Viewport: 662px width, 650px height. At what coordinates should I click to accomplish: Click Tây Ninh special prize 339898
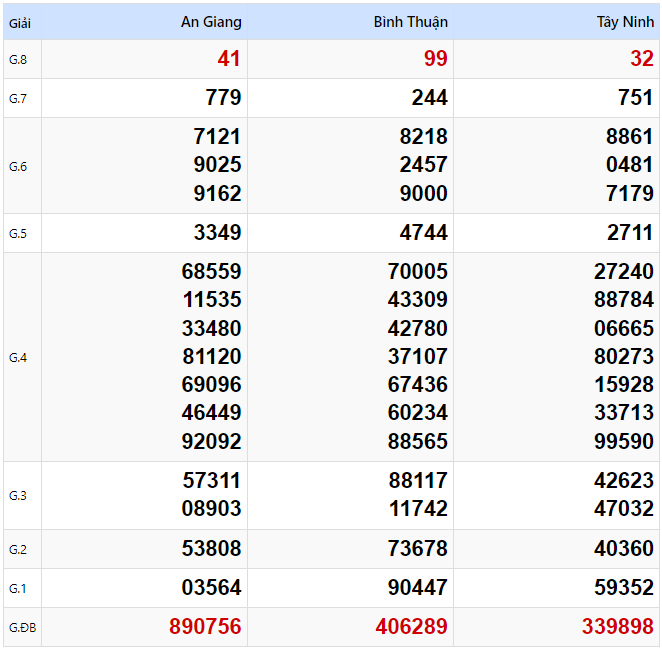[x=617, y=627]
